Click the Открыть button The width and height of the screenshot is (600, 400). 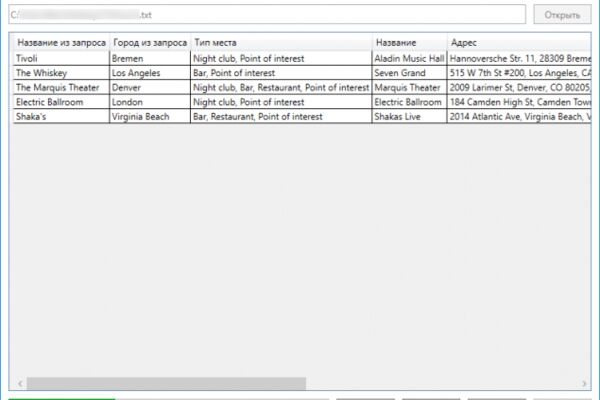[x=562, y=15]
